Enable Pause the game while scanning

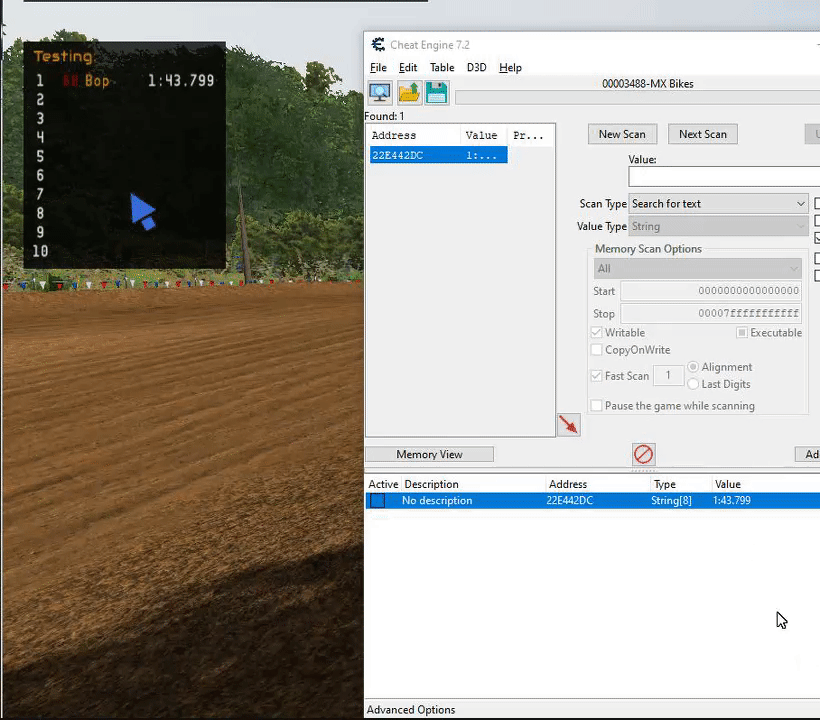(x=596, y=406)
